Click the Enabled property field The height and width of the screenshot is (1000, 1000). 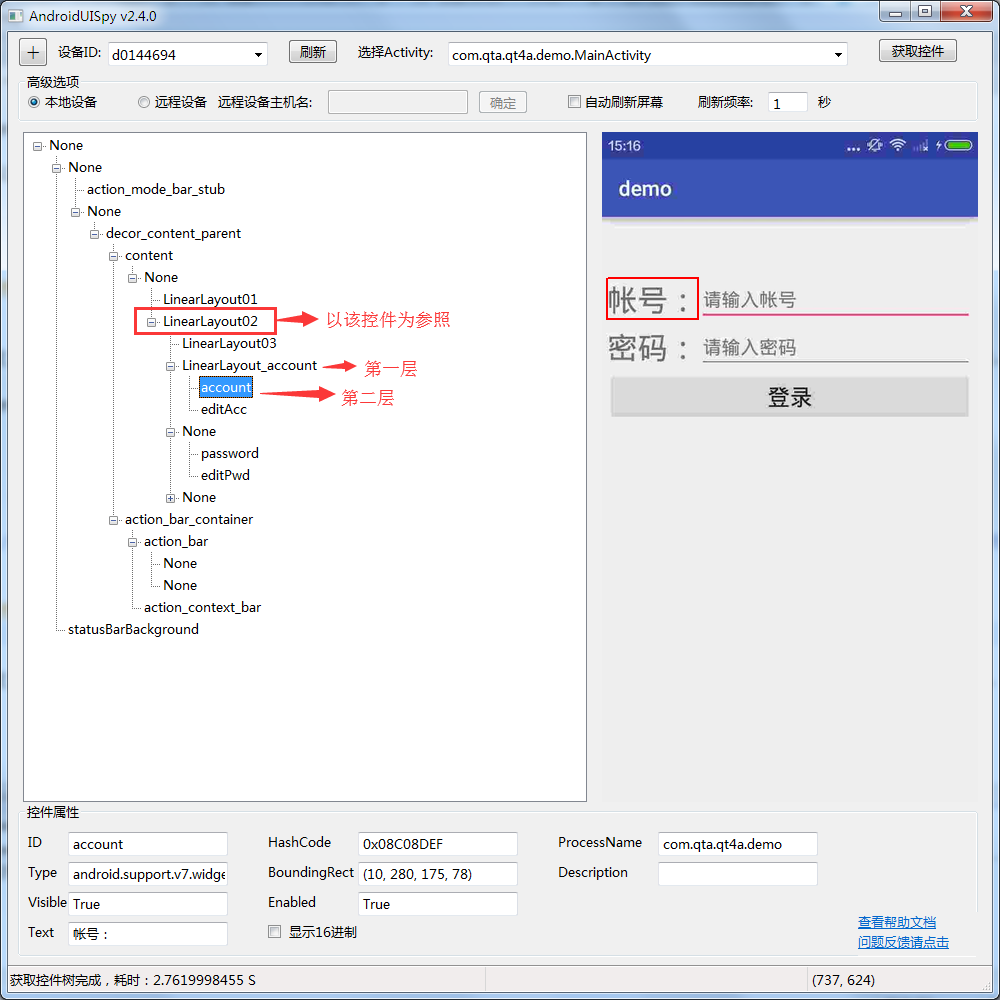point(438,904)
